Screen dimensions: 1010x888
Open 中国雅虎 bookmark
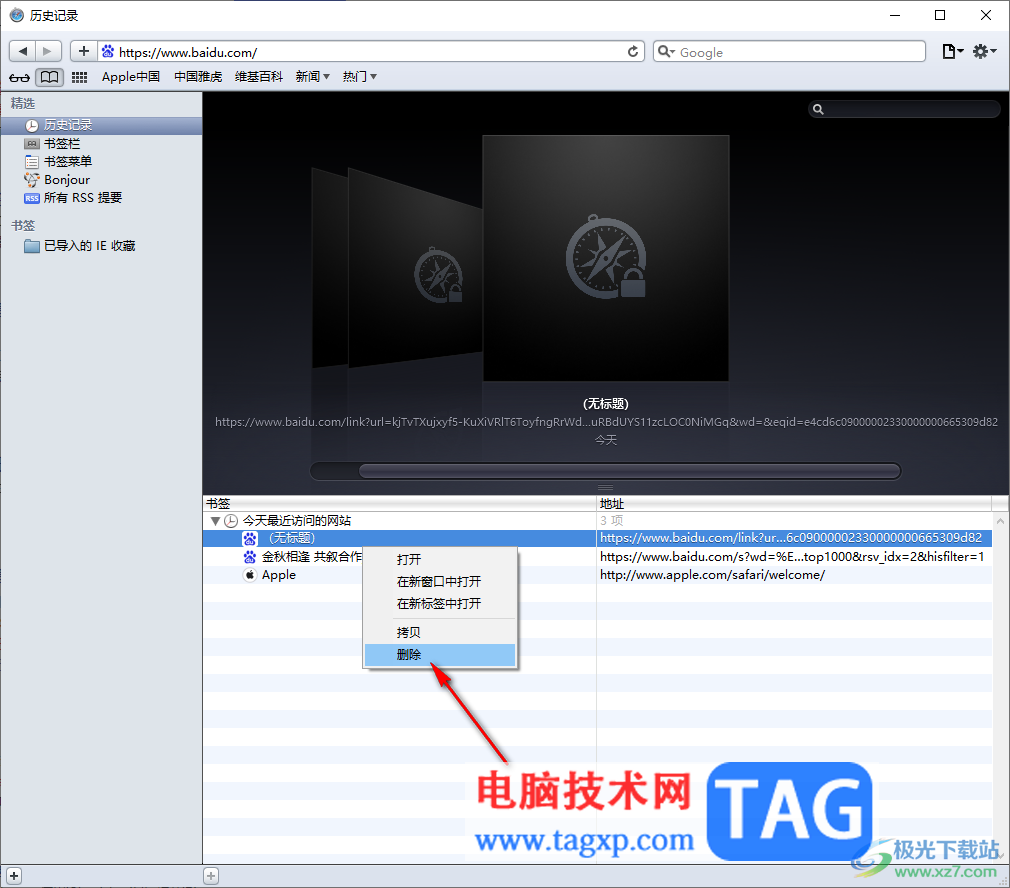[x=198, y=77]
